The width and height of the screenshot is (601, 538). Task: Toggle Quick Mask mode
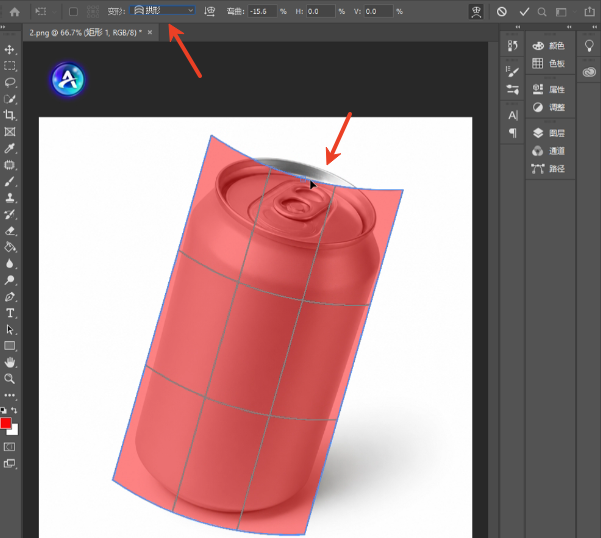pos(10,447)
